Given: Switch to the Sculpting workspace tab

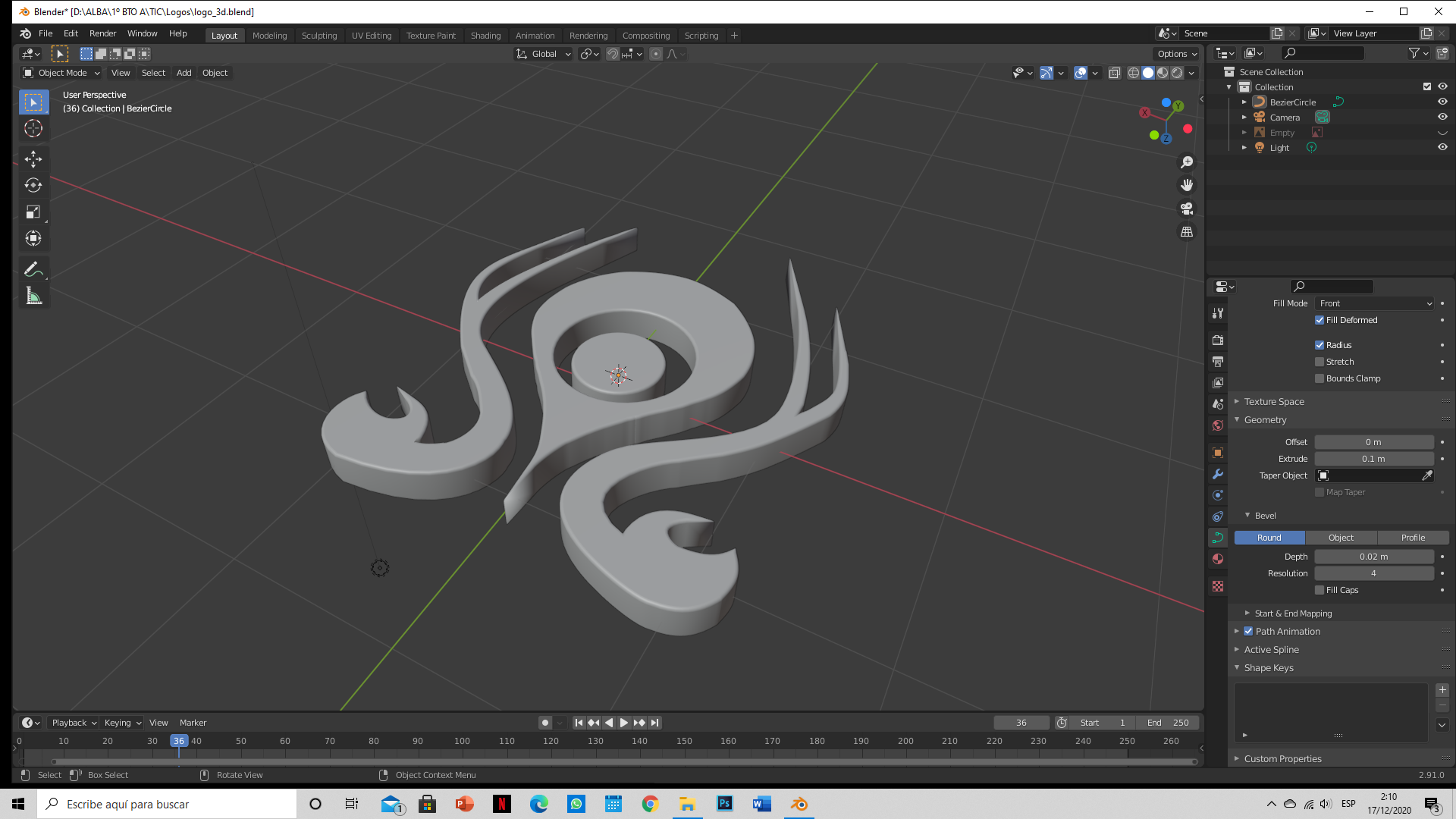Looking at the screenshot, I should pyautogui.click(x=318, y=36).
